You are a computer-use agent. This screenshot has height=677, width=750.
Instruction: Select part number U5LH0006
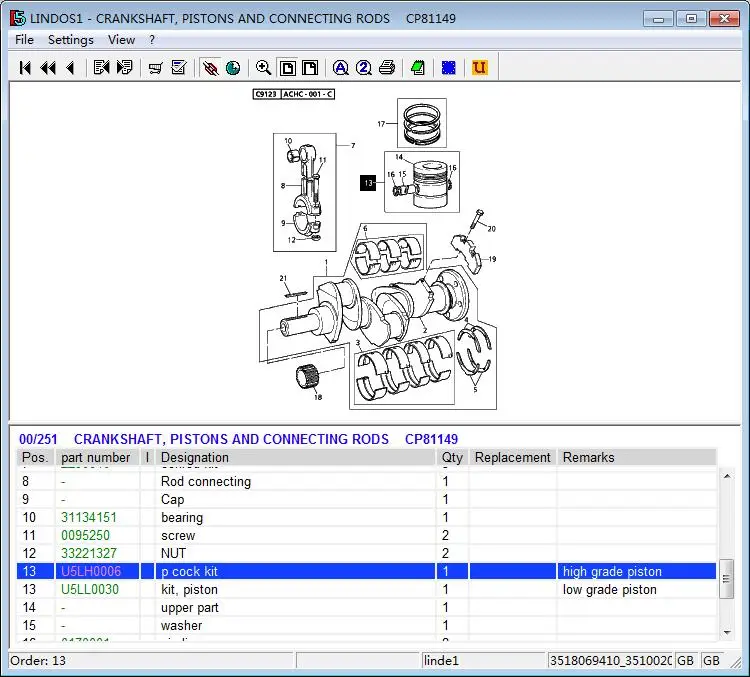tap(91, 571)
